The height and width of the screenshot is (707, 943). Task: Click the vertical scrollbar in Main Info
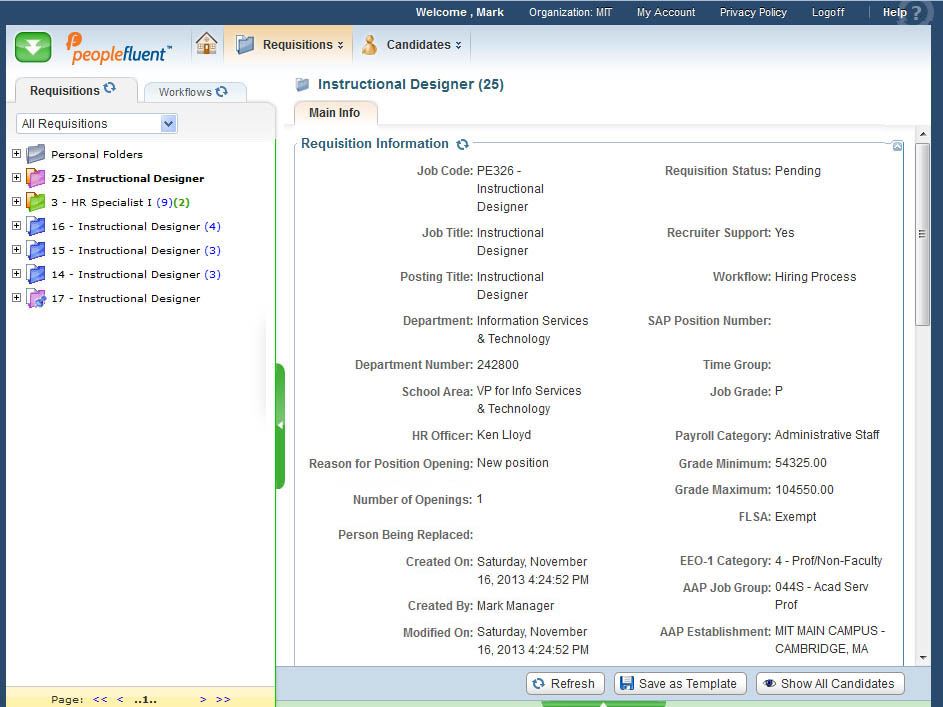click(x=922, y=234)
